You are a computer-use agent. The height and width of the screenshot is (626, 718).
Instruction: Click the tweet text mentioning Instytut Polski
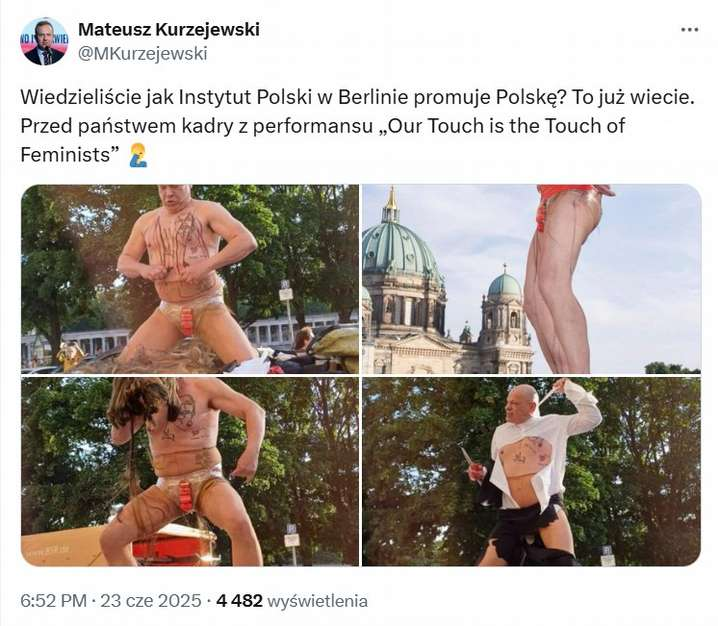coord(357,97)
